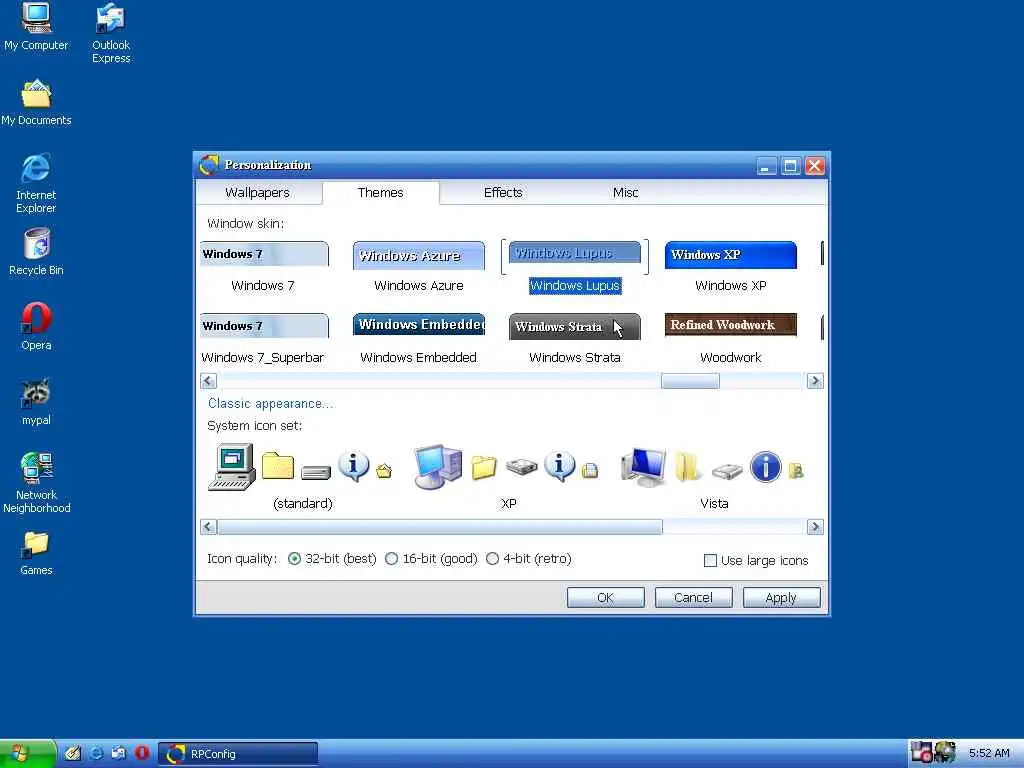Screen dimensions: 1024x768
Task: Click skin list right scroll arrow
Action: point(815,381)
